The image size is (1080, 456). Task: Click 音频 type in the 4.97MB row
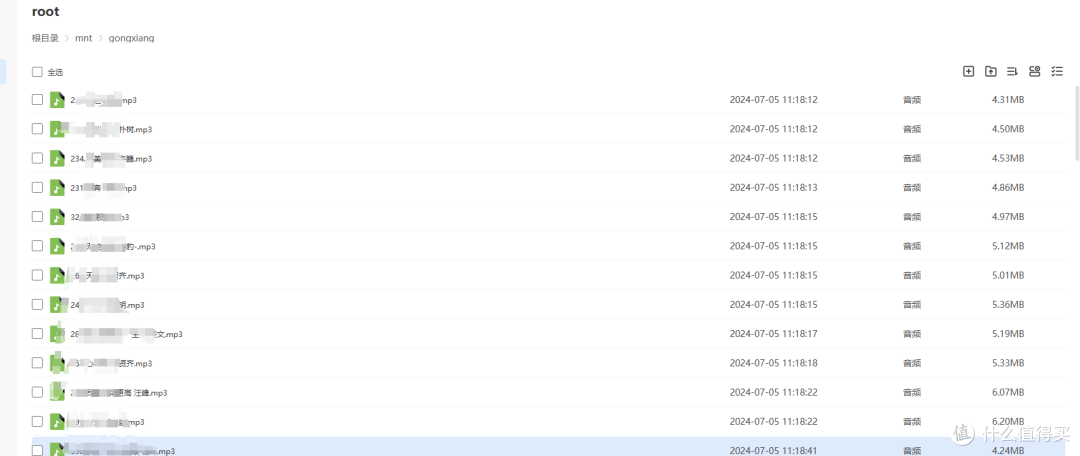pyautogui.click(x=912, y=217)
